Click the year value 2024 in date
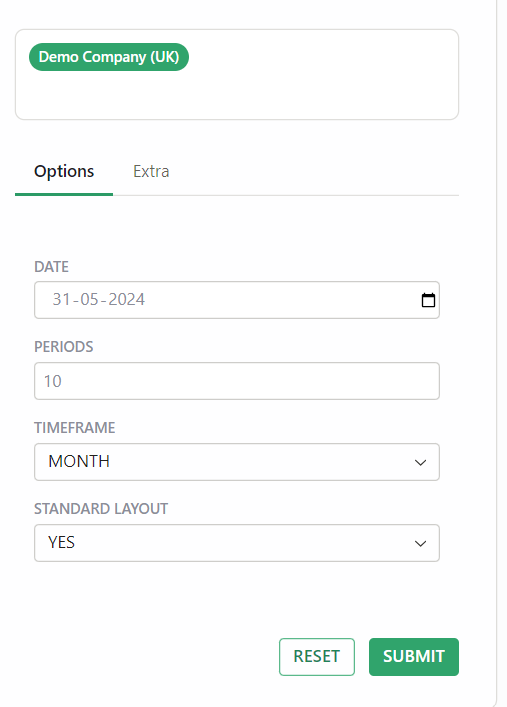This screenshot has width=507, height=707. (x=127, y=299)
